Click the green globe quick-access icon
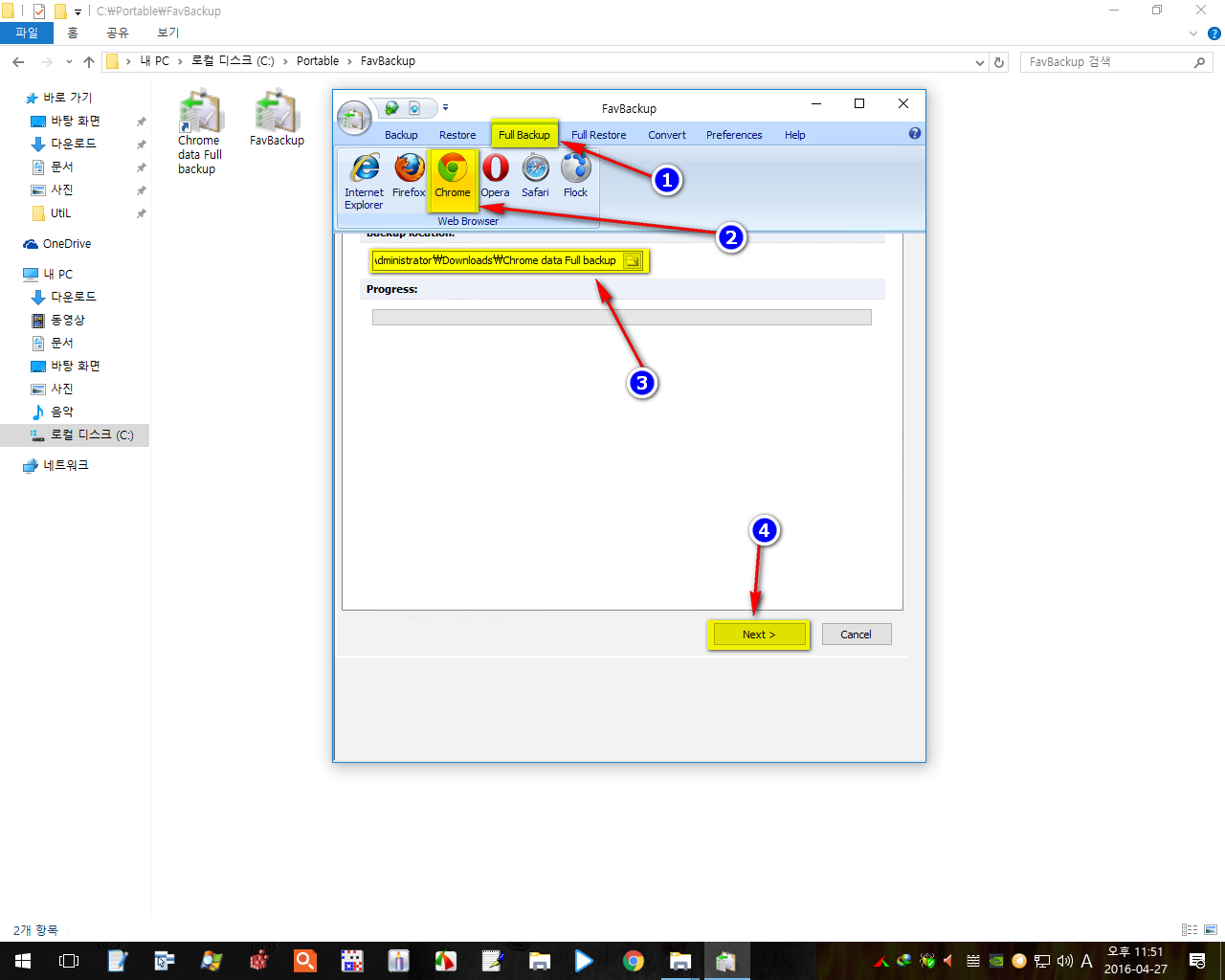 391,108
